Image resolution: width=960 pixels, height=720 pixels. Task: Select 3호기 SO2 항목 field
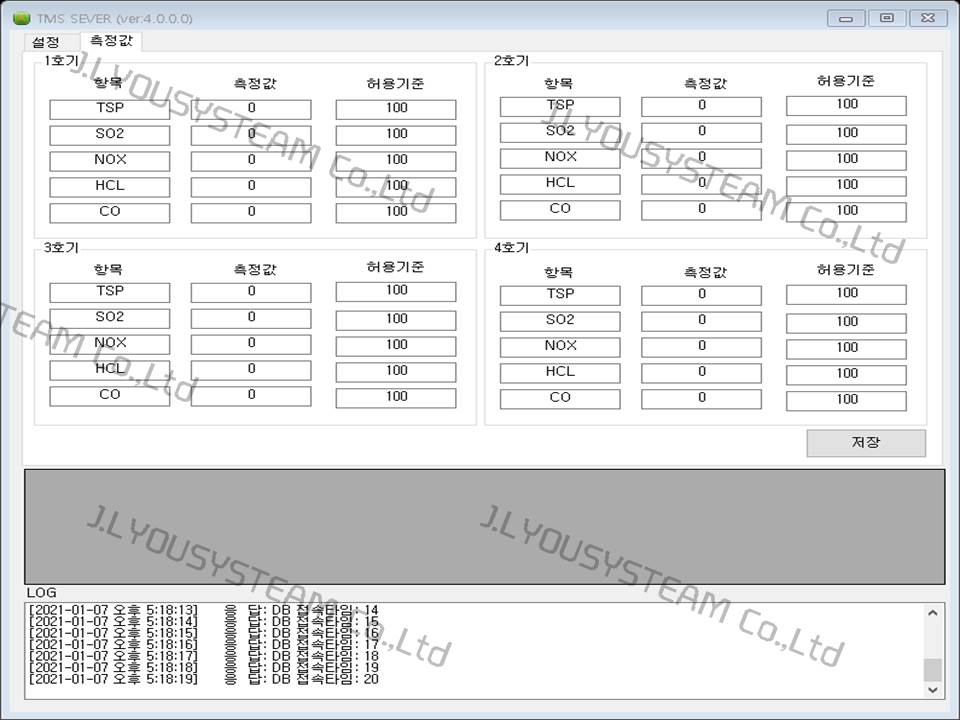pyautogui.click(x=110, y=318)
